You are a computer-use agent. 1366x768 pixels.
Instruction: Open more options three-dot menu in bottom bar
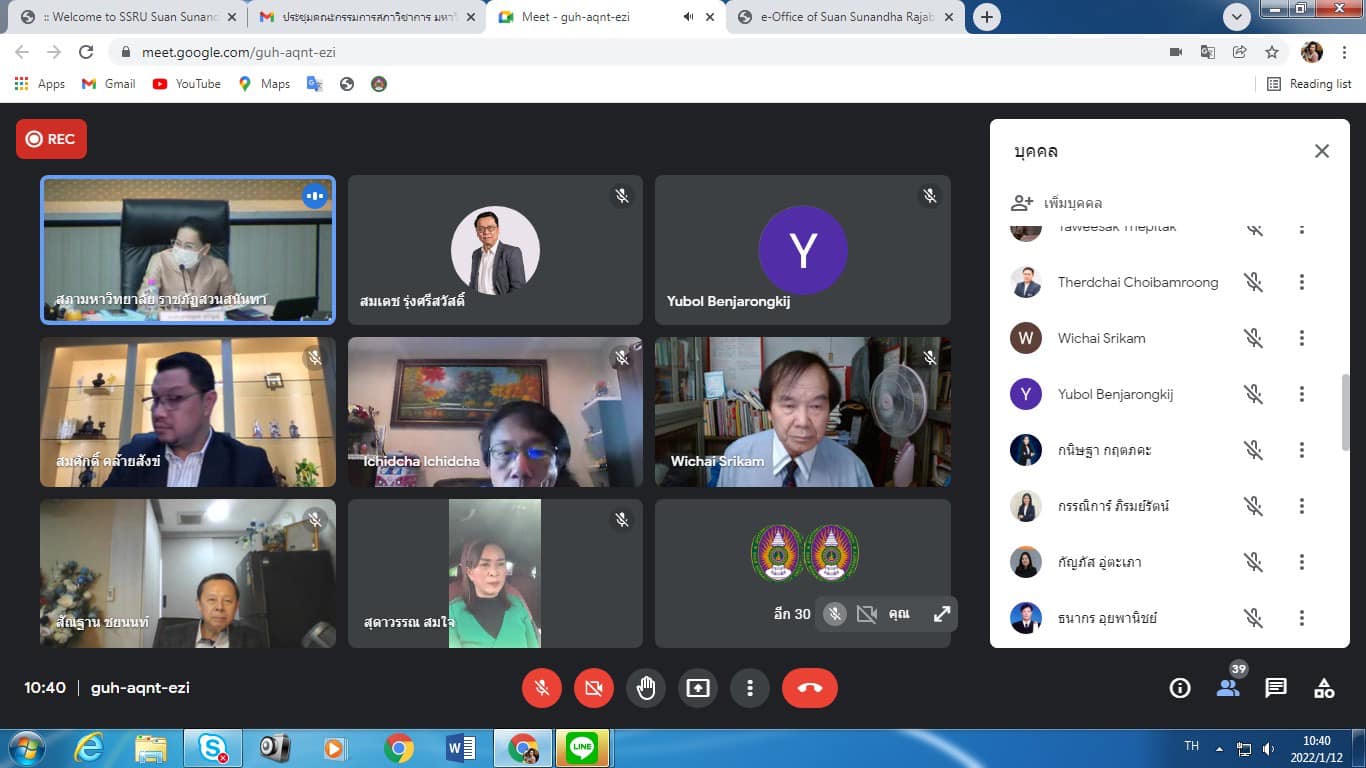(750, 688)
